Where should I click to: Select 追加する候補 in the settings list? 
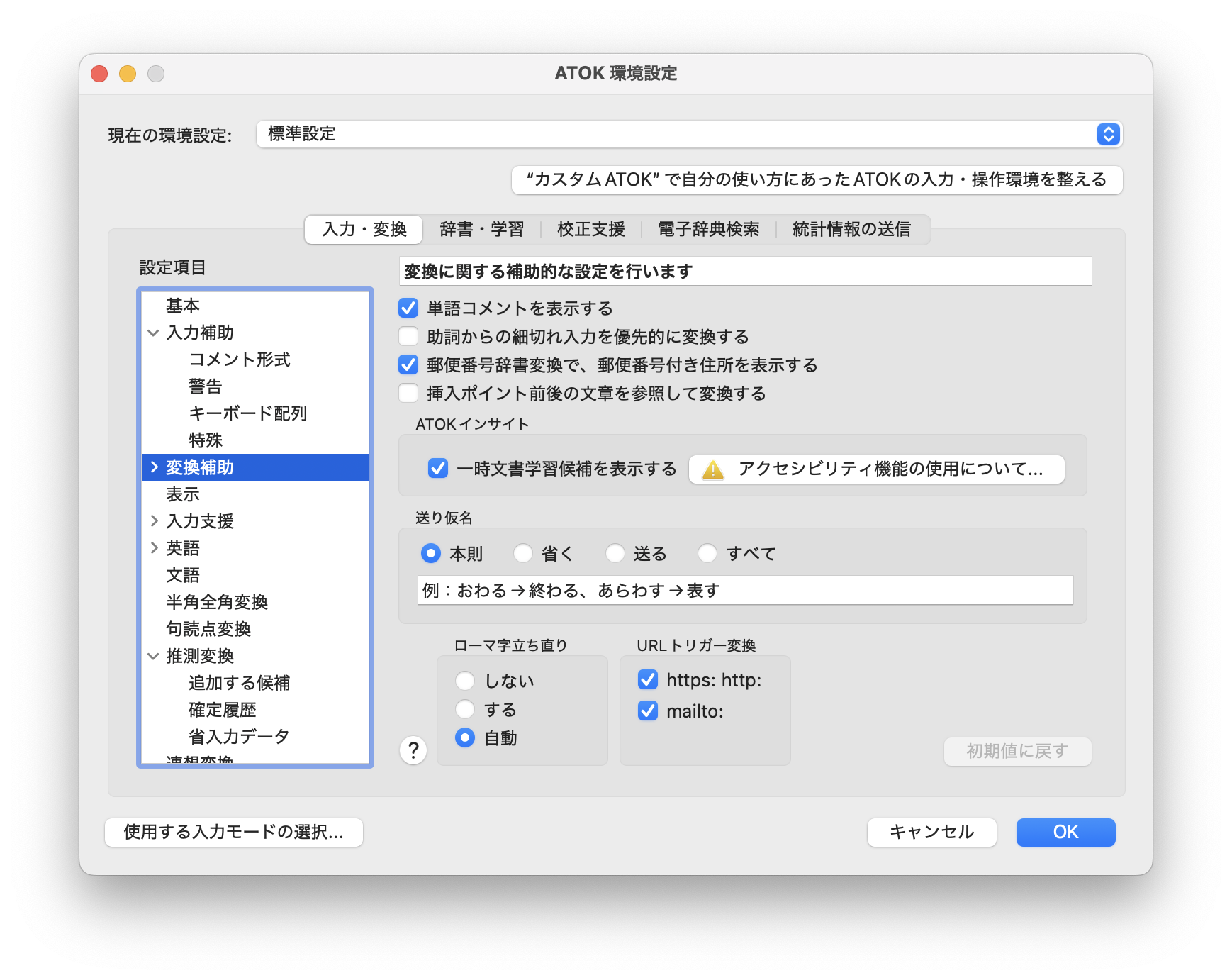tap(255, 683)
